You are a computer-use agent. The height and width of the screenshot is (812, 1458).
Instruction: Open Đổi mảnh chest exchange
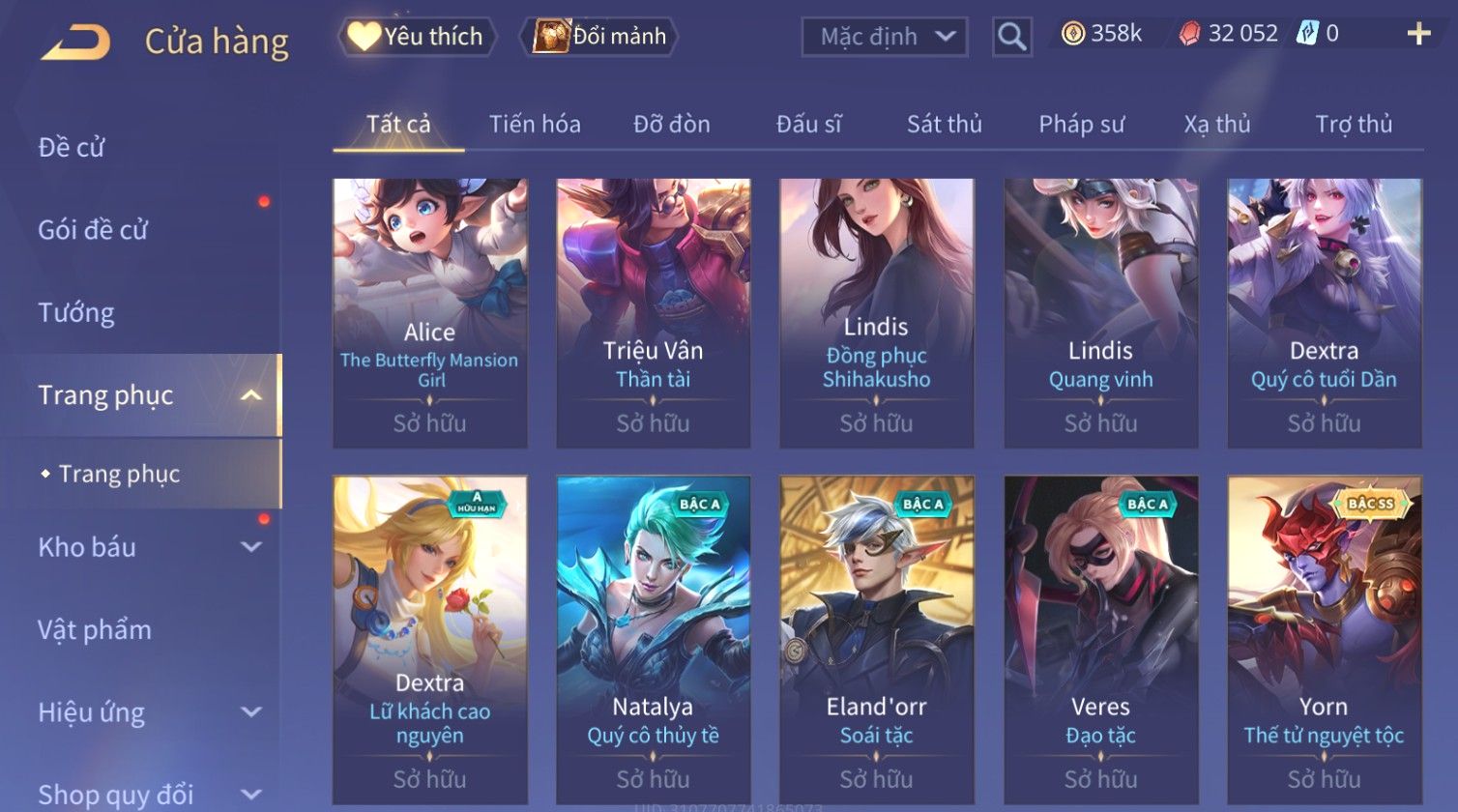click(599, 37)
